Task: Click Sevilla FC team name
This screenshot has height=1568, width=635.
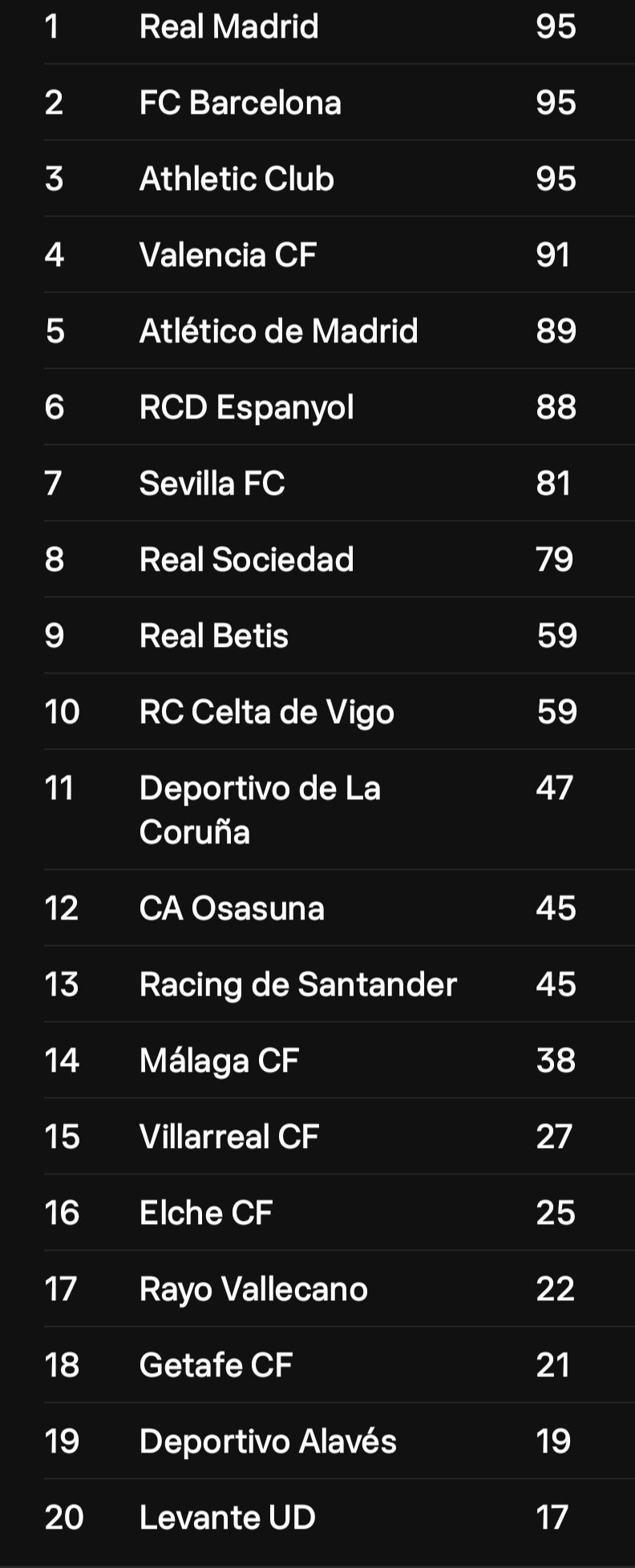Action: tap(212, 483)
